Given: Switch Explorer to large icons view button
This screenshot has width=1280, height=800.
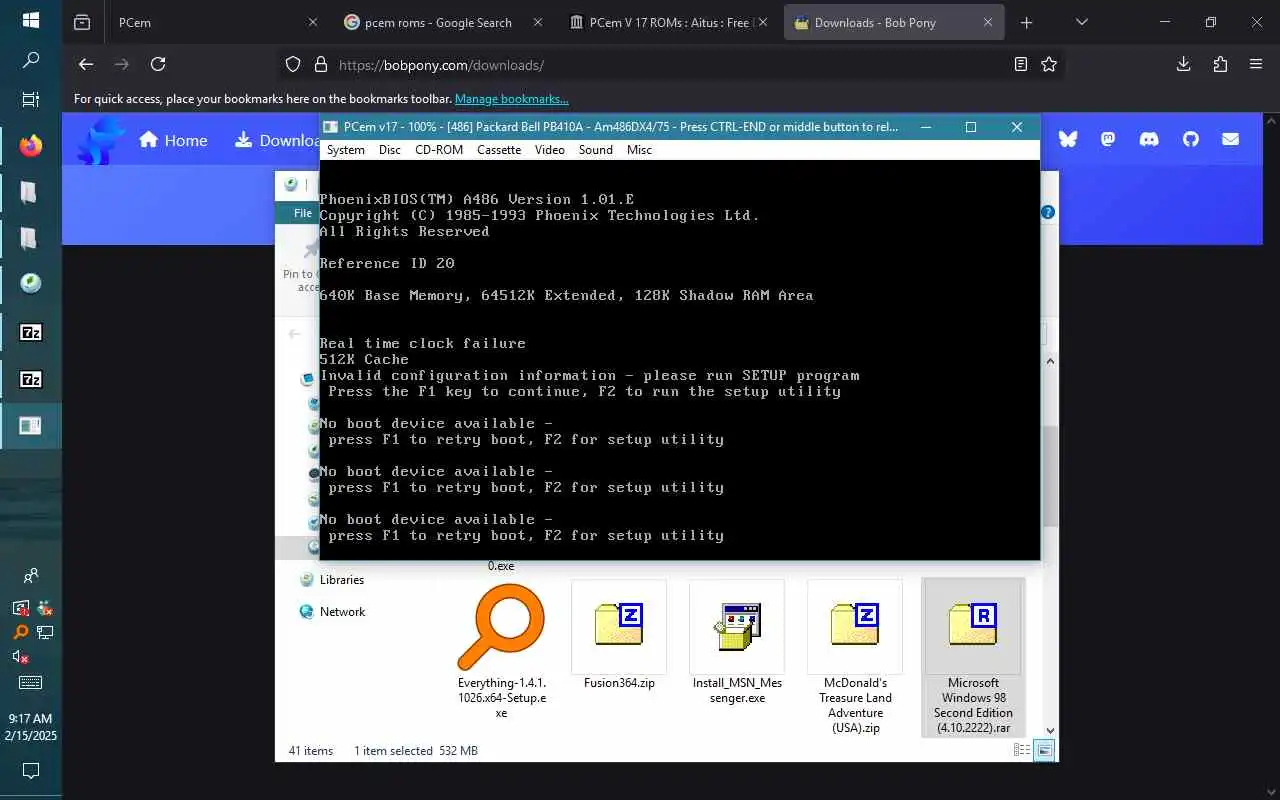Looking at the screenshot, I should pyautogui.click(x=1044, y=750).
